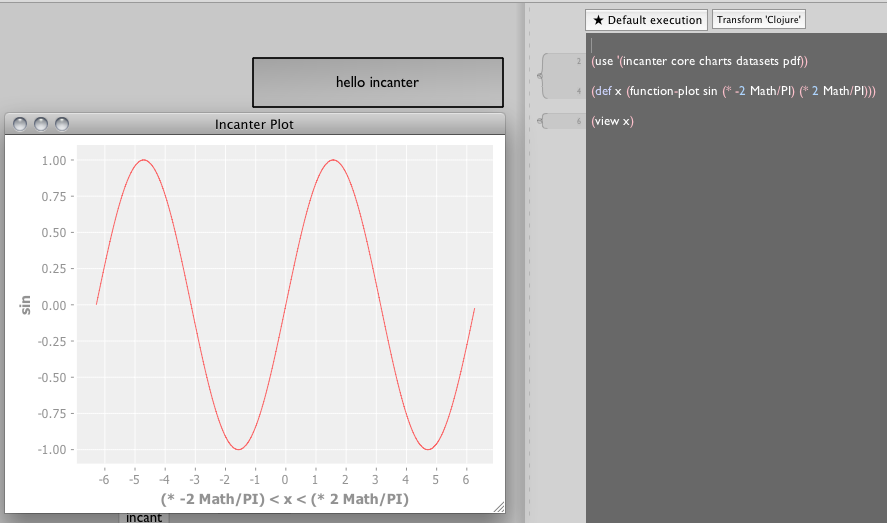Image resolution: width=887 pixels, height=523 pixels.
Task: Select the incant tab below the plot
Action: tap(144, 518)
